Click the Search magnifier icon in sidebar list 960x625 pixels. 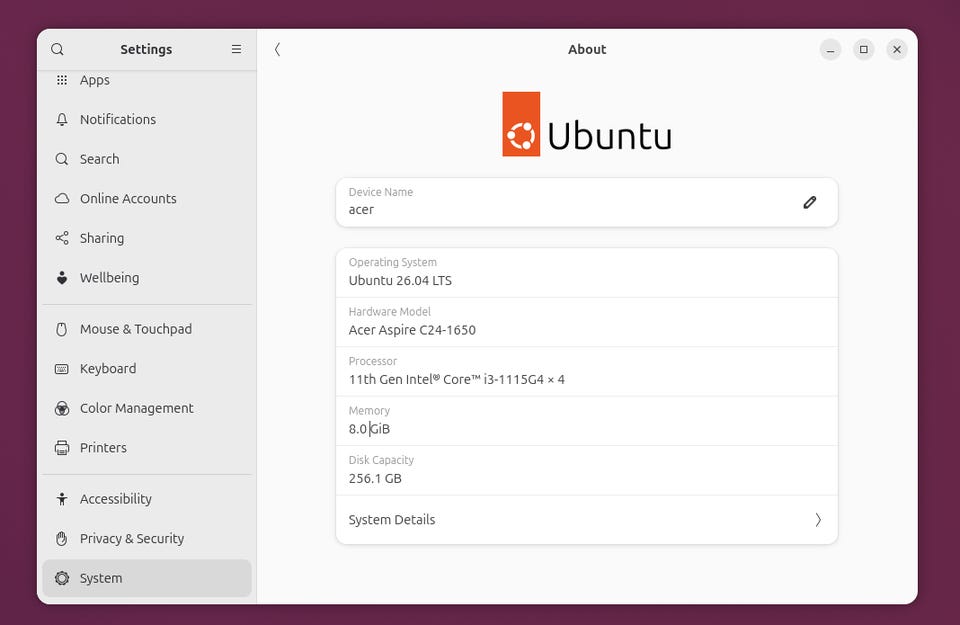pyautogui.click(x=62, y=159)
